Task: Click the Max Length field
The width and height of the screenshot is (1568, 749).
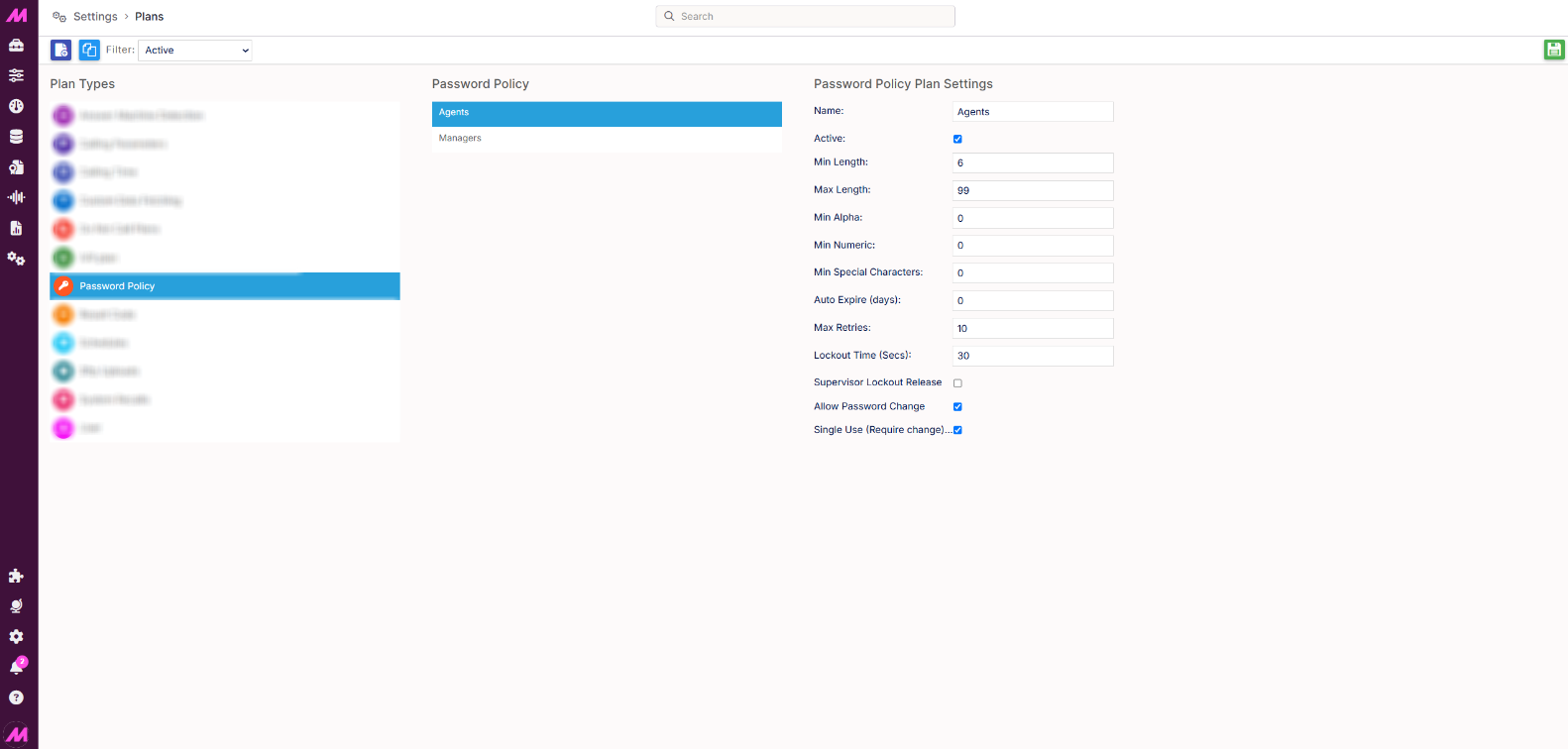Action: [1033, 190]
